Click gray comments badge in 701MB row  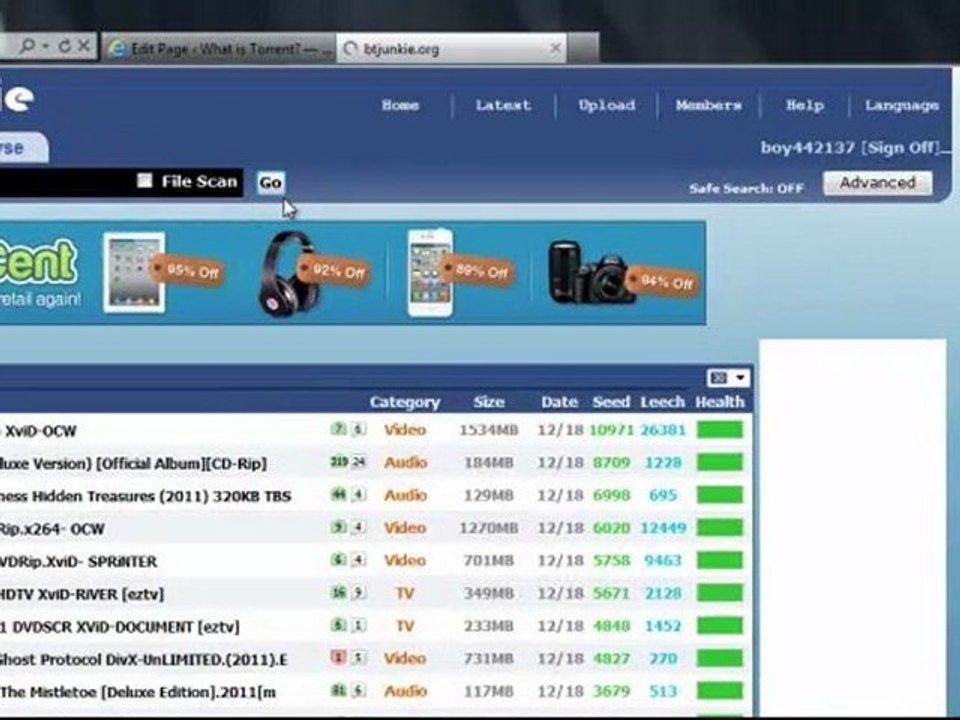(x=359, y=560)
